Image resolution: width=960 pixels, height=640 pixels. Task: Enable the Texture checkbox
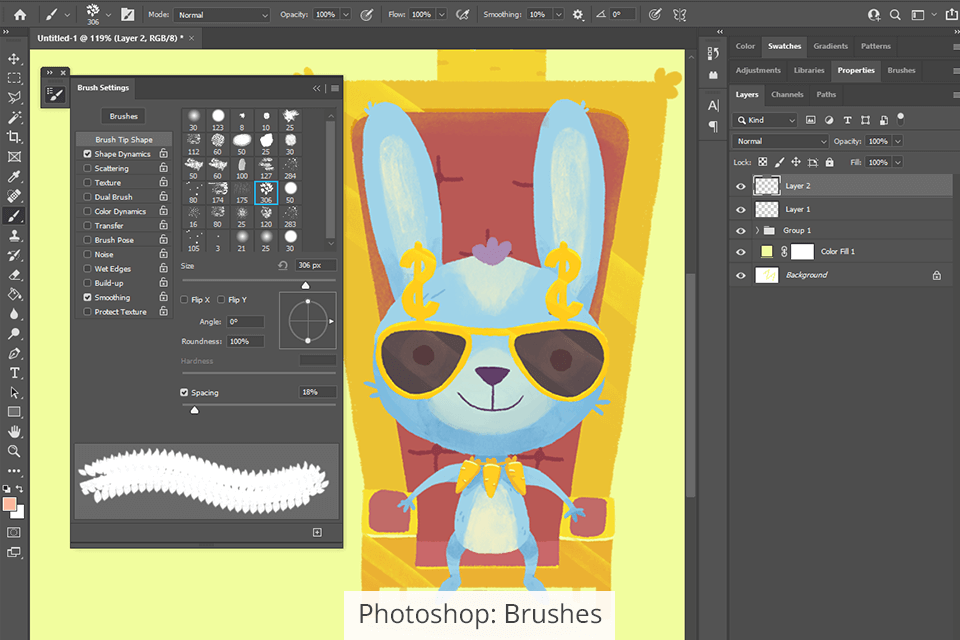87,183
